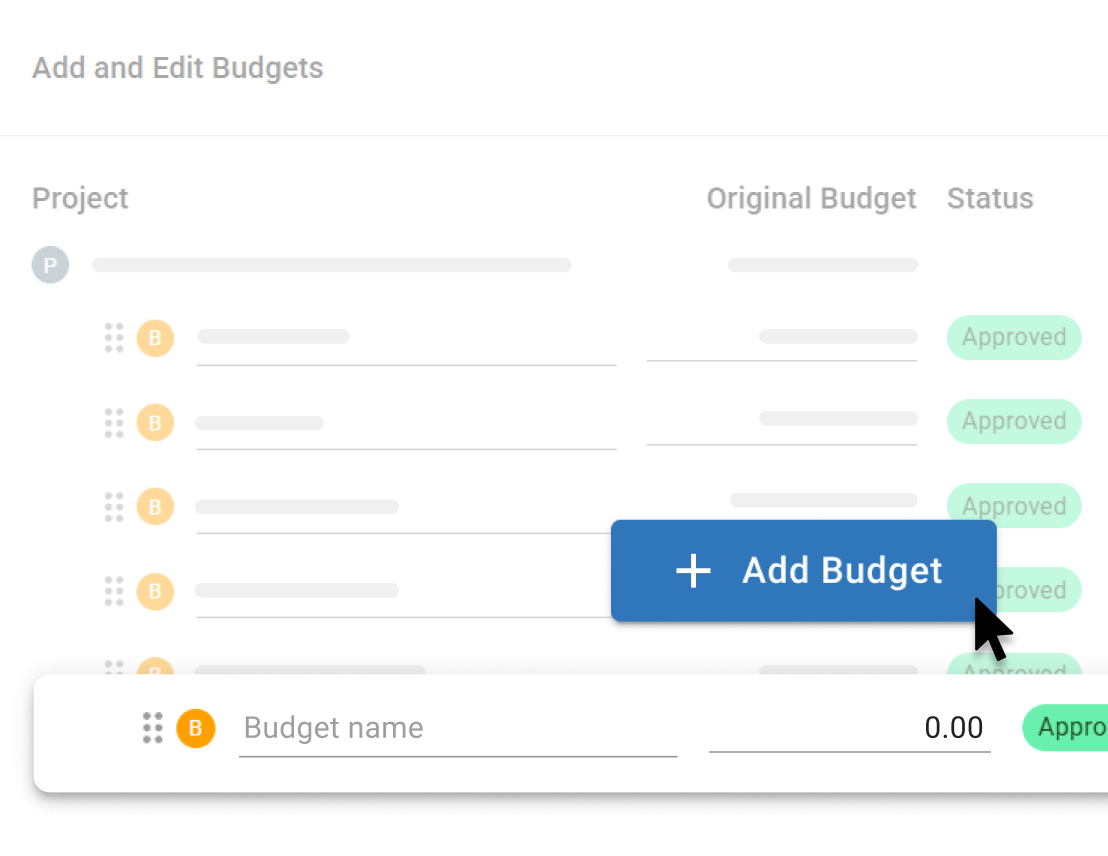Click the drag handle next to the Budget name field
Screen dimensions: 1108x856
(x=153, y=728)
